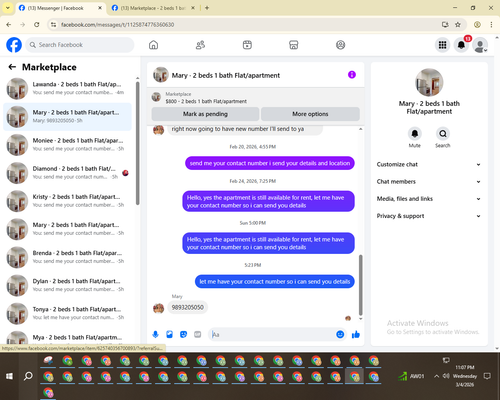Expand Media, files and links section
This screenshot has width=500, height=400.
(429, 199)
